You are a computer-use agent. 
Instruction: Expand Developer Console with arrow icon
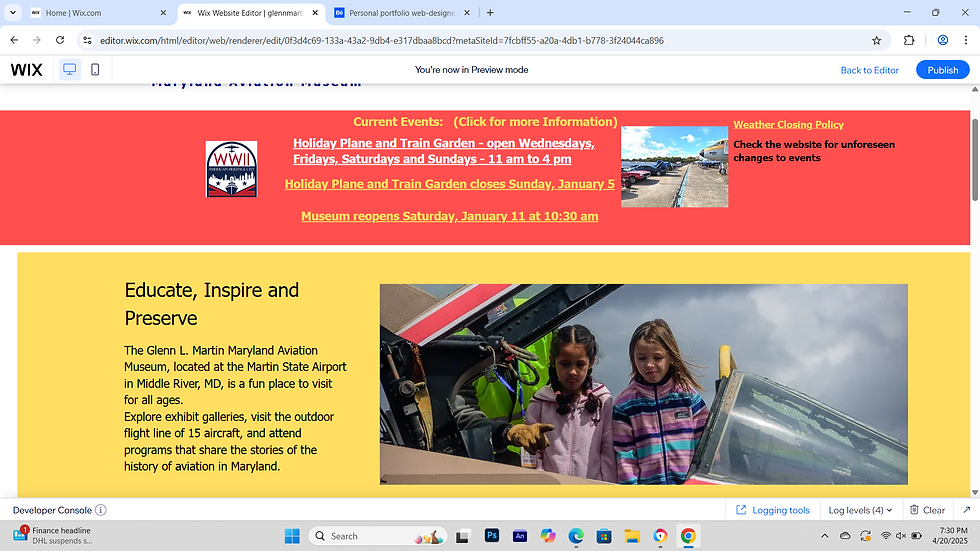966,510
